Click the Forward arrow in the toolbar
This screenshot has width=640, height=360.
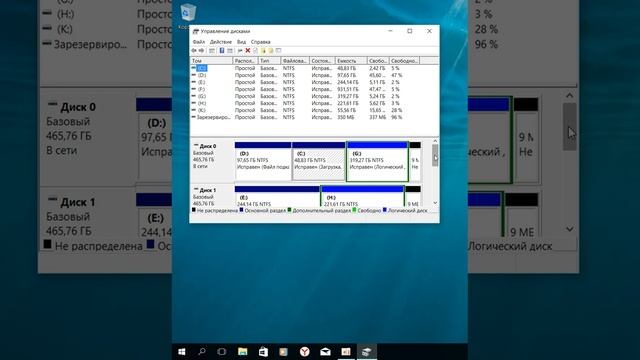tap(201, 51)
